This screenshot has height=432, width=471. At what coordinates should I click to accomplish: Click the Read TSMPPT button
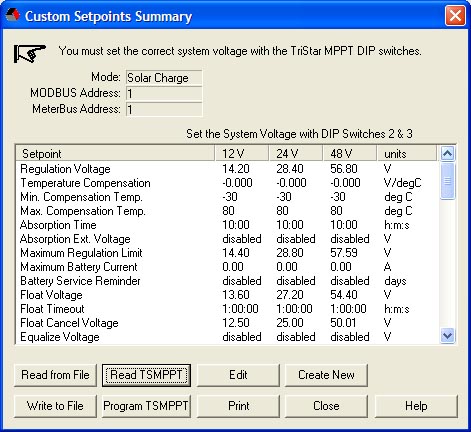pos(146,375)
